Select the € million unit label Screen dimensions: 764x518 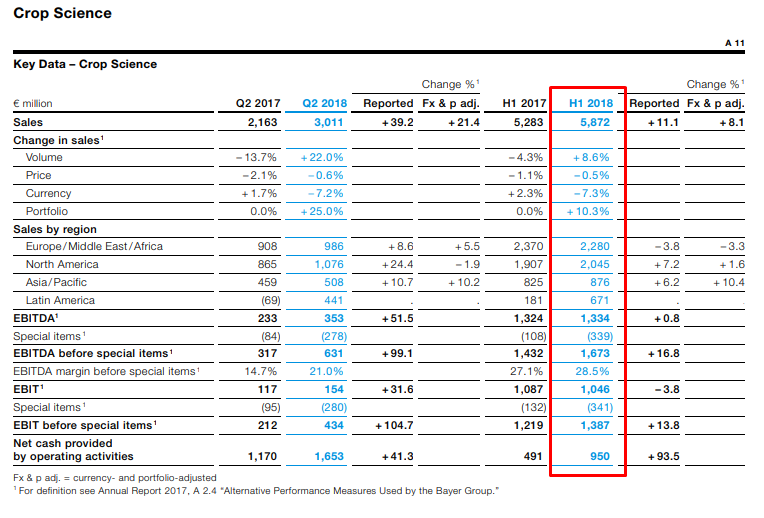coord(33,103)
